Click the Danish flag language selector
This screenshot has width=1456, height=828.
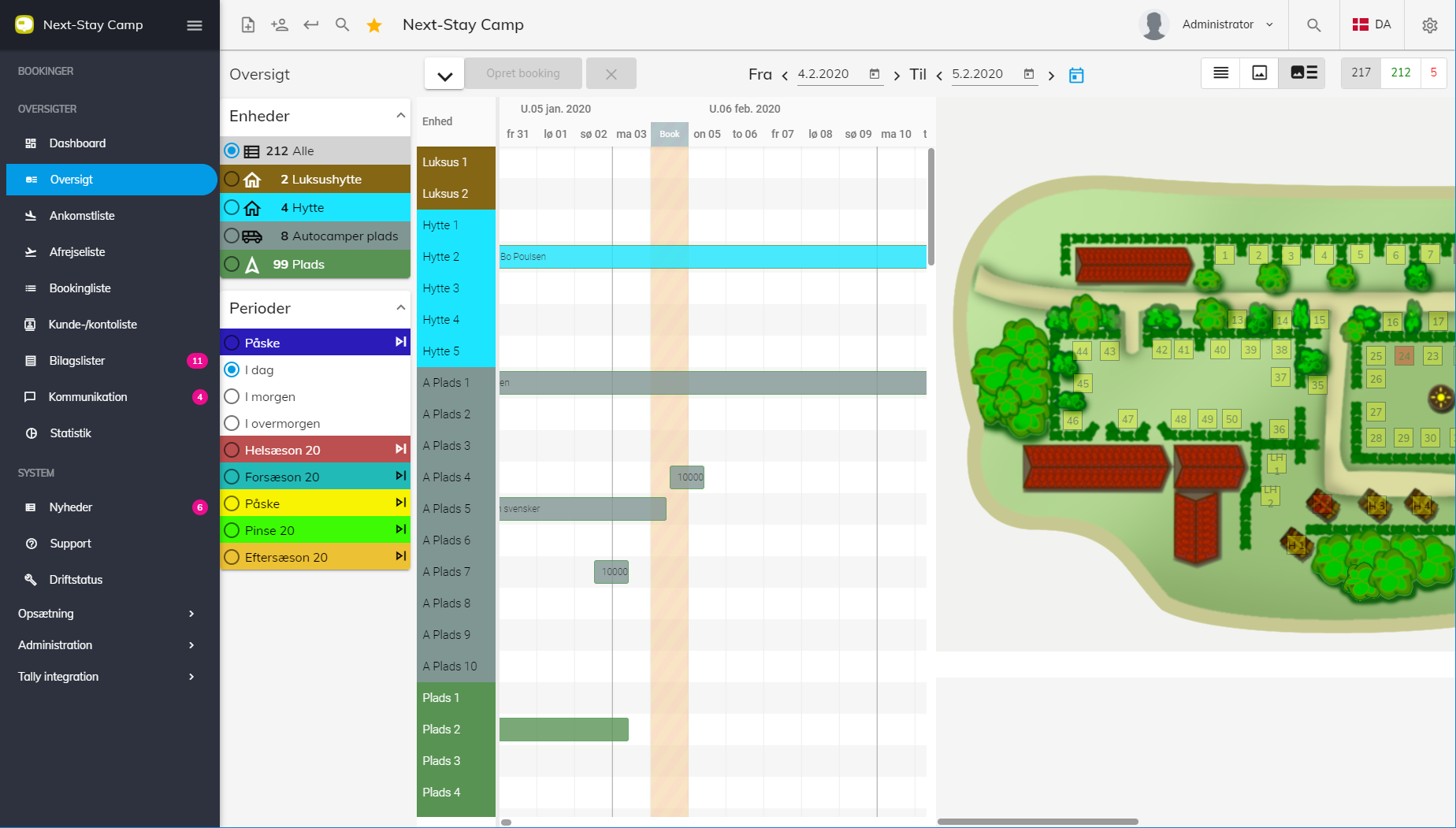click(x=1372, y=24)
